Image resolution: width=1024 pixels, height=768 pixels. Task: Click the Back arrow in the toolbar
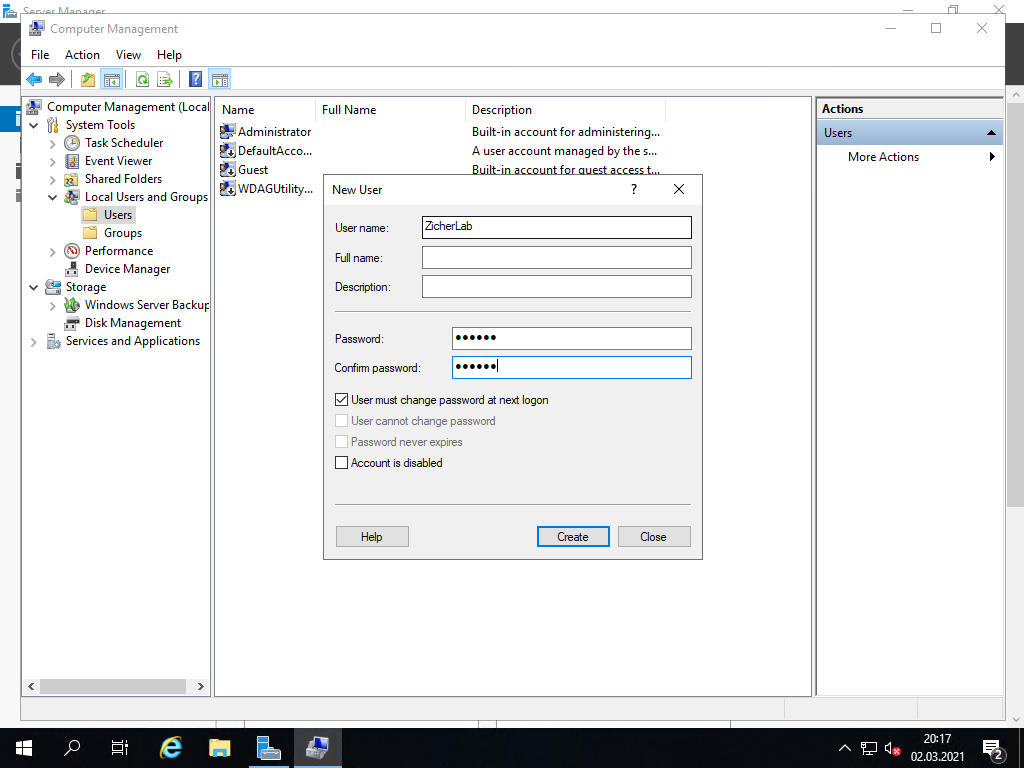[34, 80]
